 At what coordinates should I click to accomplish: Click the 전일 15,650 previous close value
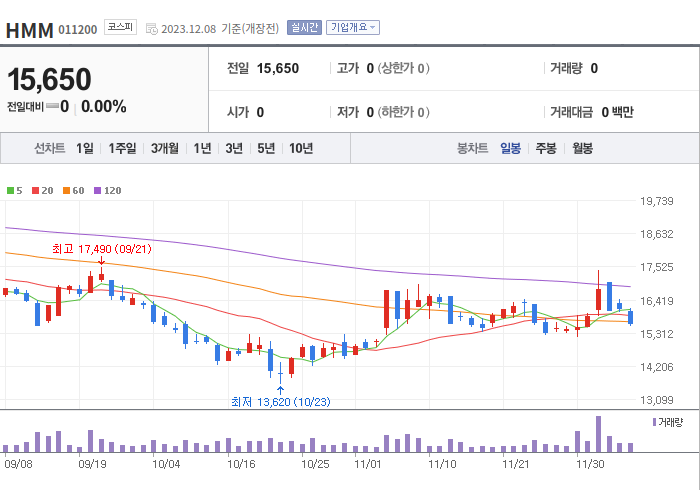coord(263,68)
